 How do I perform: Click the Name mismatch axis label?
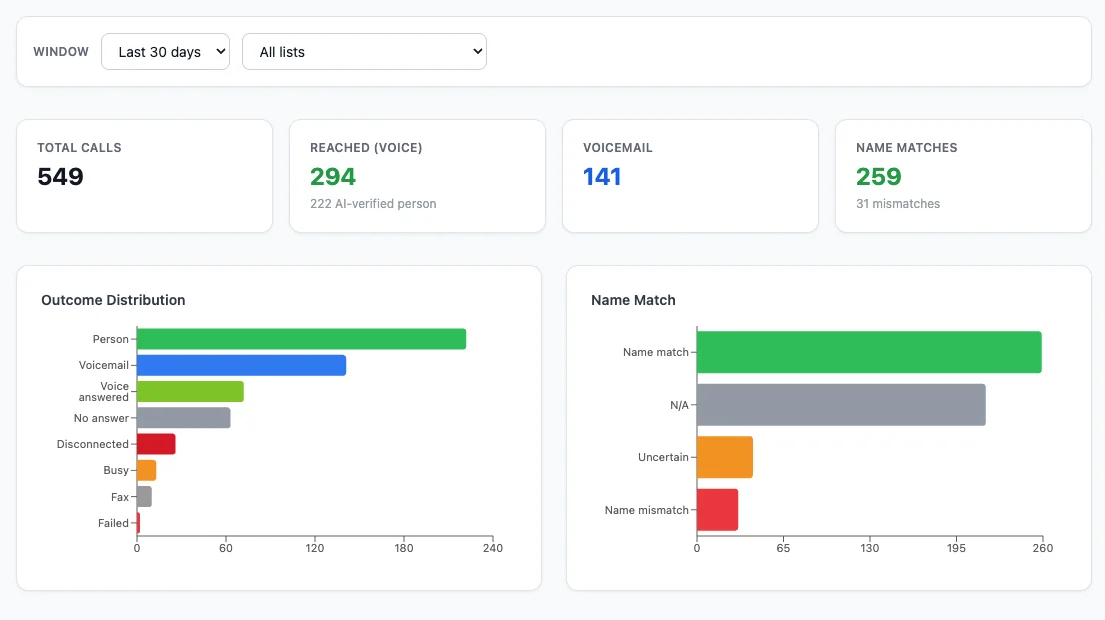click(646, 510)
